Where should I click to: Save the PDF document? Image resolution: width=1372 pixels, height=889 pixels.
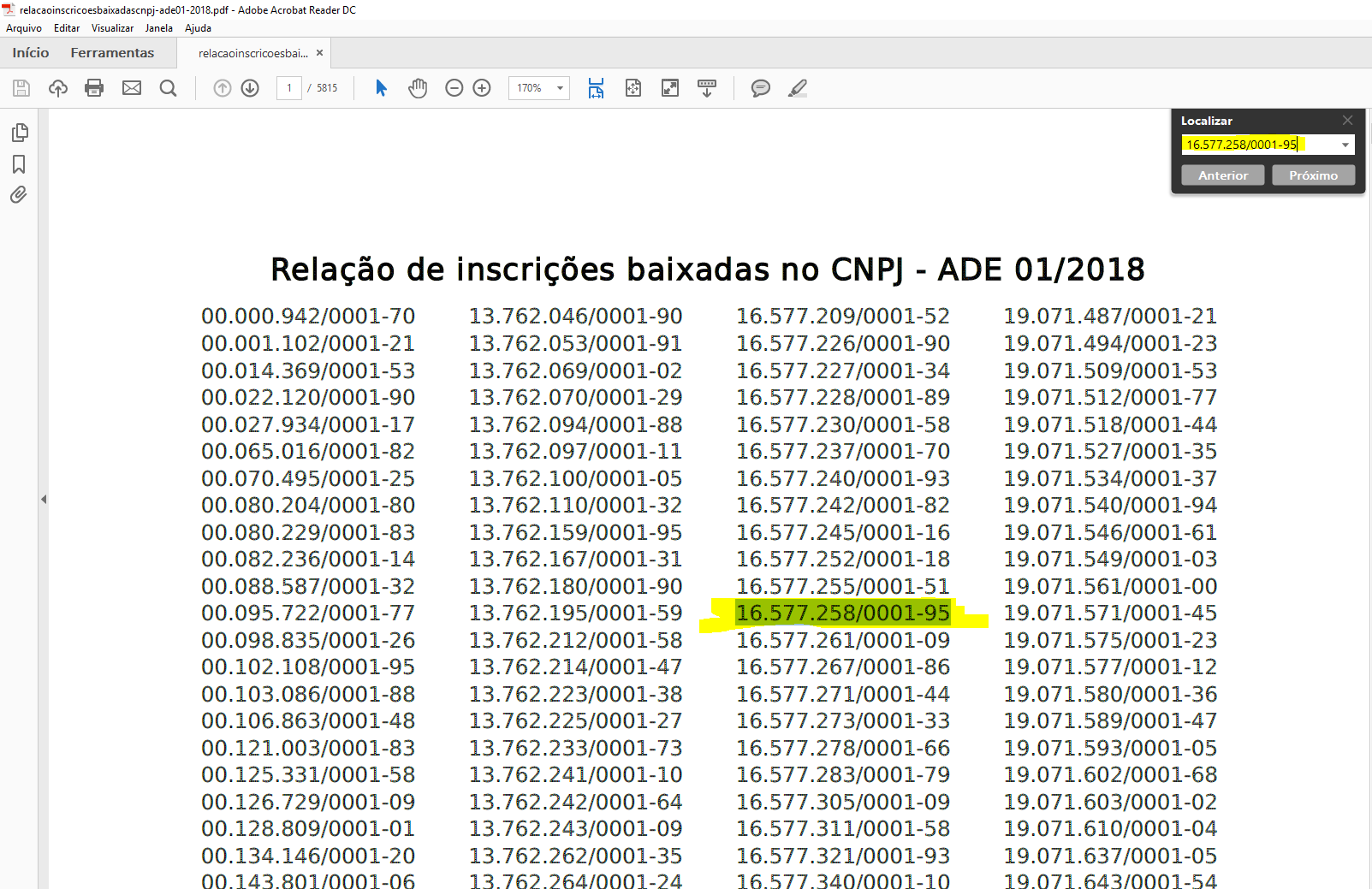21,88
